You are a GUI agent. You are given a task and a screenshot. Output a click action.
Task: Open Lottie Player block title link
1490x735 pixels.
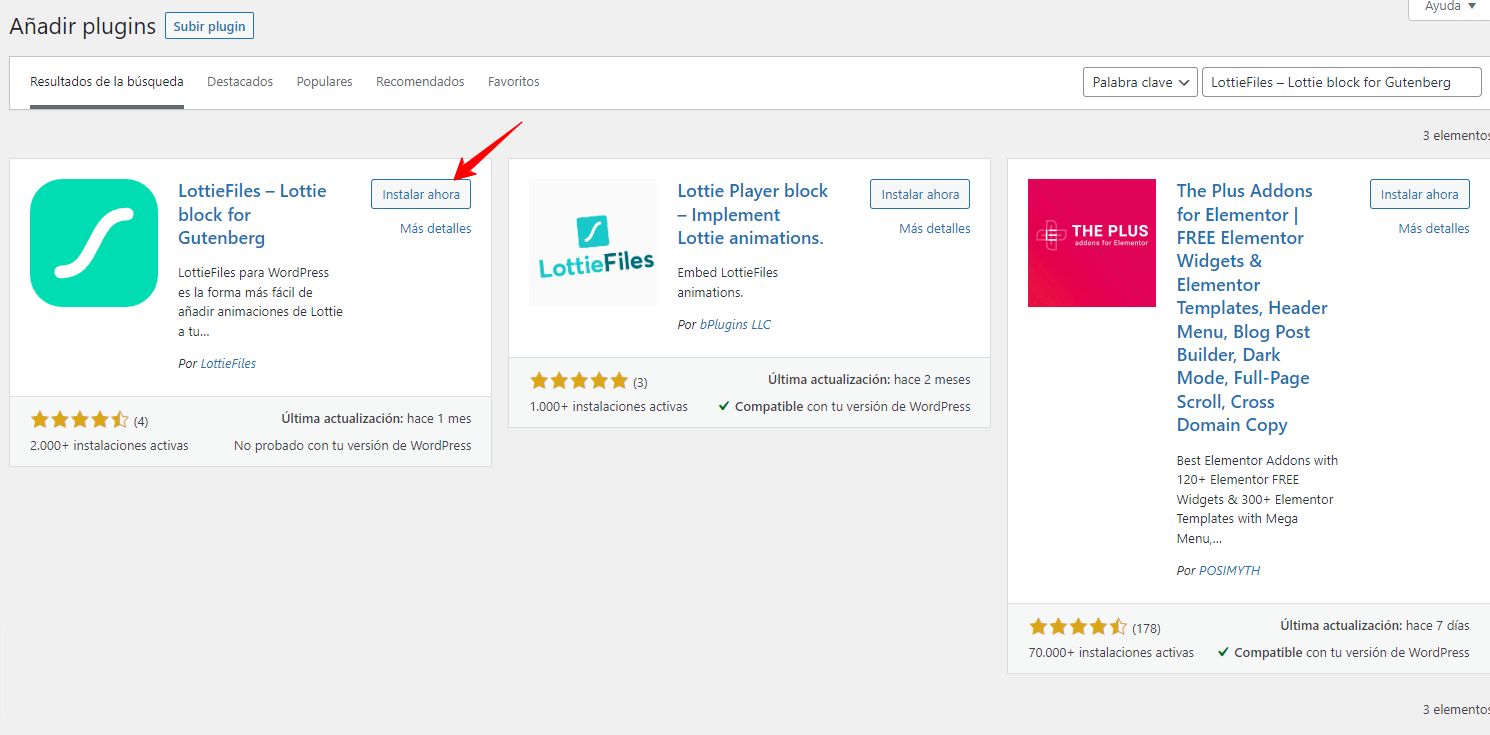(753, 214)
